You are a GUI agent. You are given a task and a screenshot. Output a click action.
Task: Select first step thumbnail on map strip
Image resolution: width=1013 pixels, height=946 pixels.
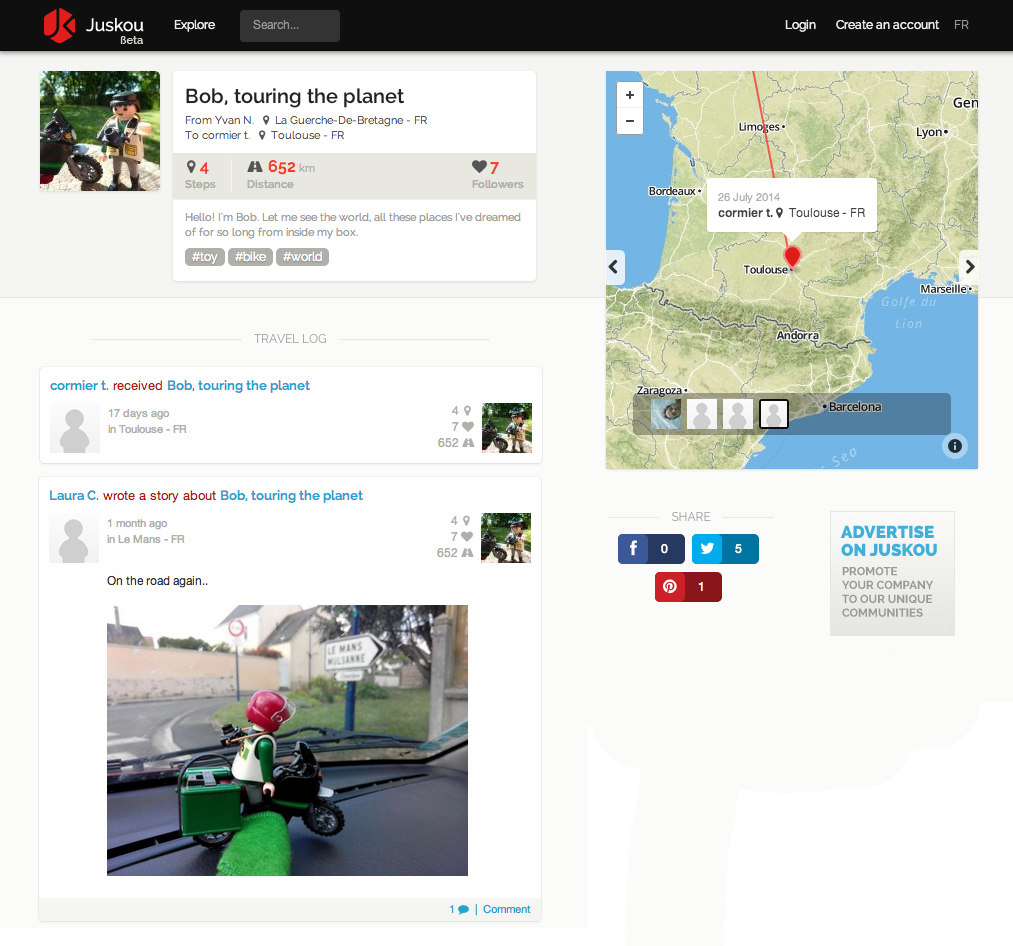(x=666, y=414)
